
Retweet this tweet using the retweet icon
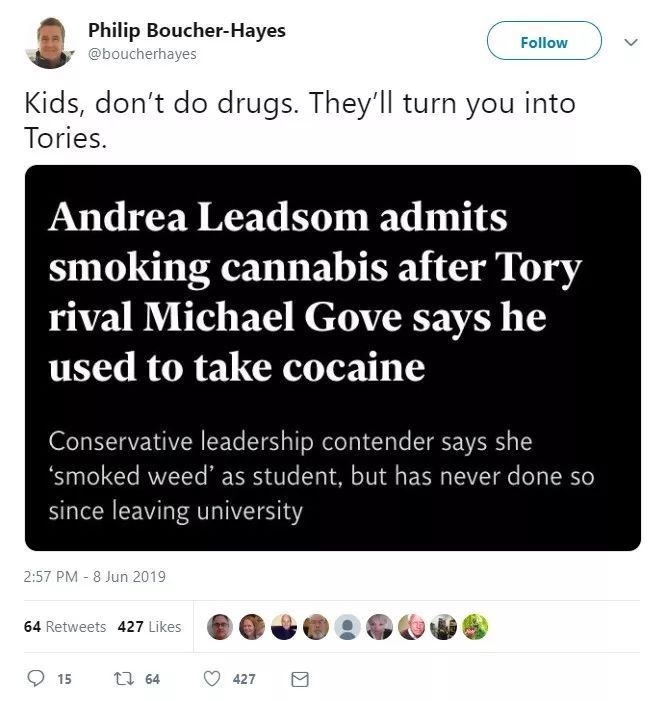[x=121, y=679]
